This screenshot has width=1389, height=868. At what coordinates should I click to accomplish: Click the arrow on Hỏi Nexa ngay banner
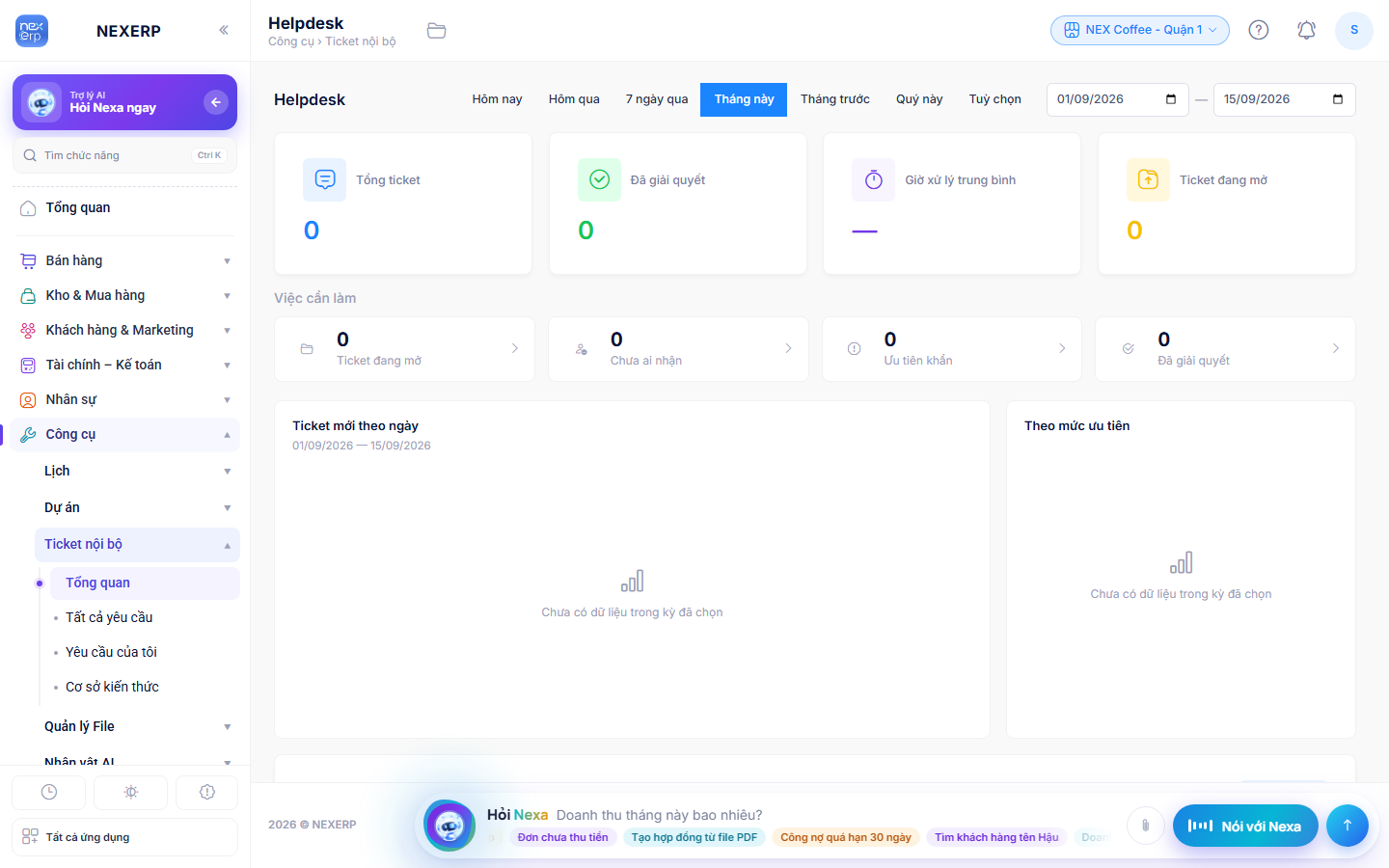click(x=216, y=101)
